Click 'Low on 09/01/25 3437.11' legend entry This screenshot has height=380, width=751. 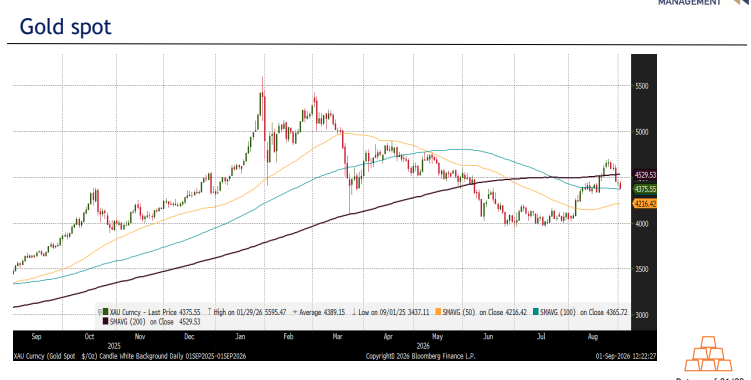coord(393,312)
